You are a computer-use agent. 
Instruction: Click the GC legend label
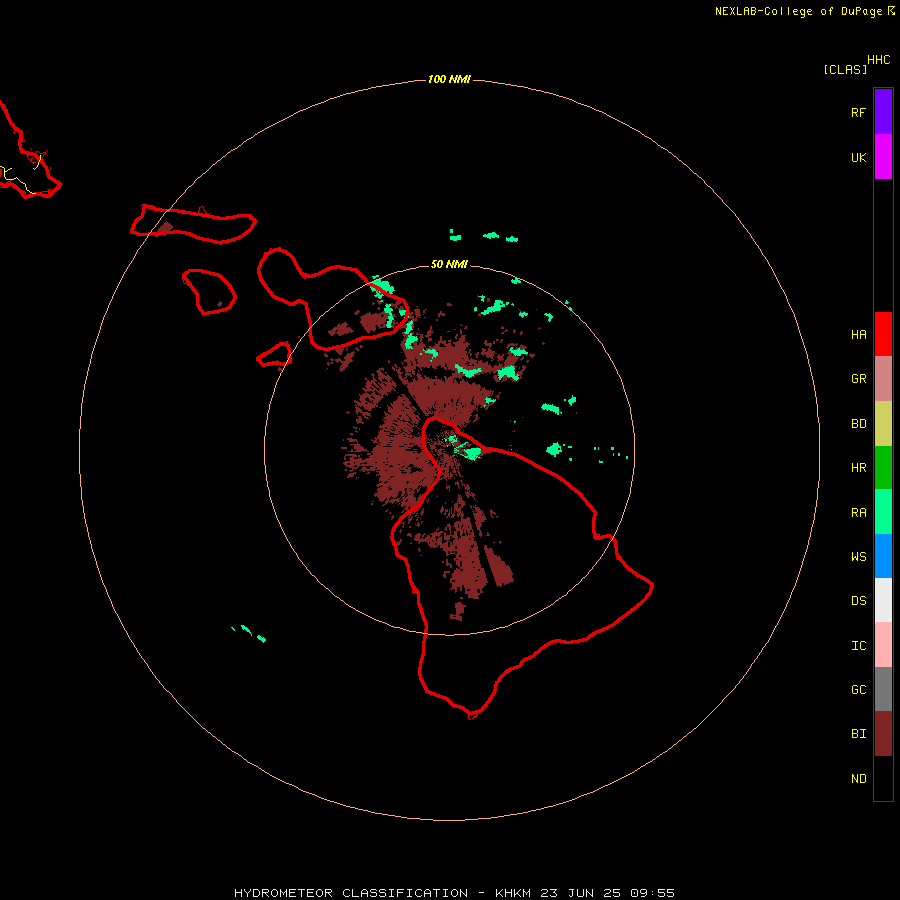858,690
